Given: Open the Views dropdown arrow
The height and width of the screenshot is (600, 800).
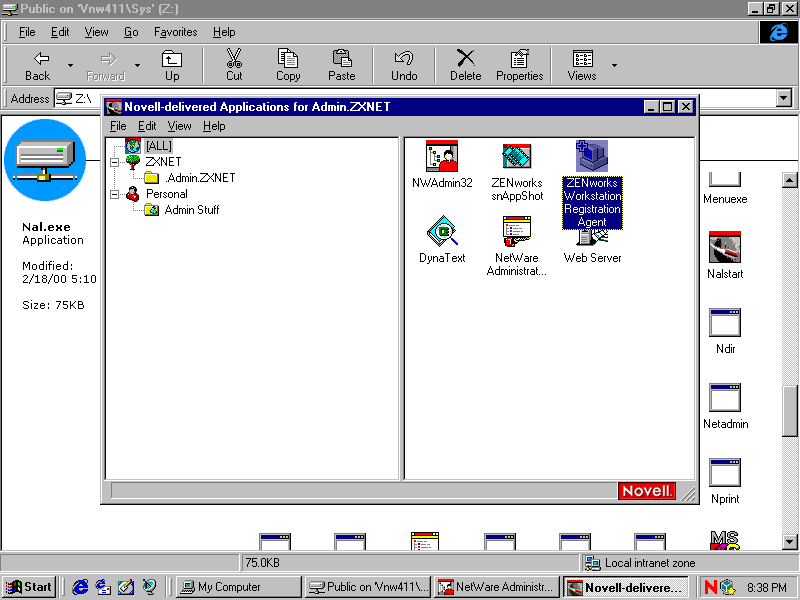Looking at the screenshot, I should tap(614, 65).
